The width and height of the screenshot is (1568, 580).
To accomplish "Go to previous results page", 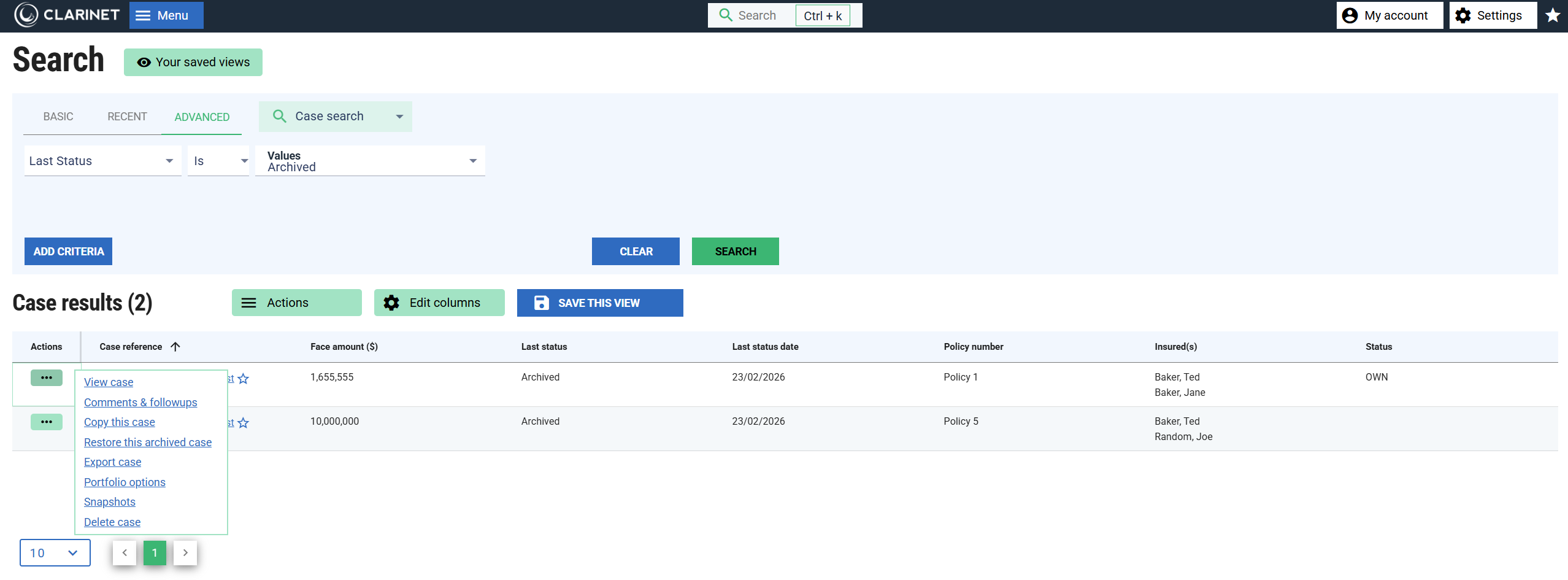I will tap(125, 552).
